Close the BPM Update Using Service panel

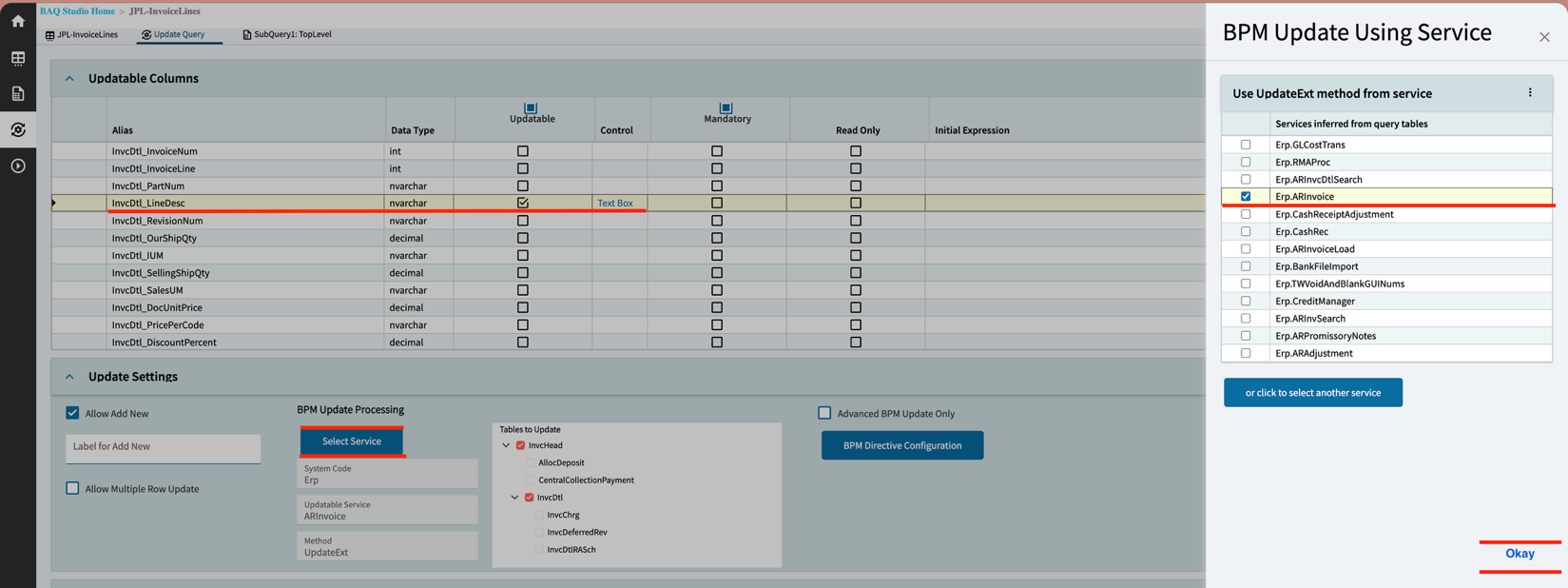[1544, 37]
